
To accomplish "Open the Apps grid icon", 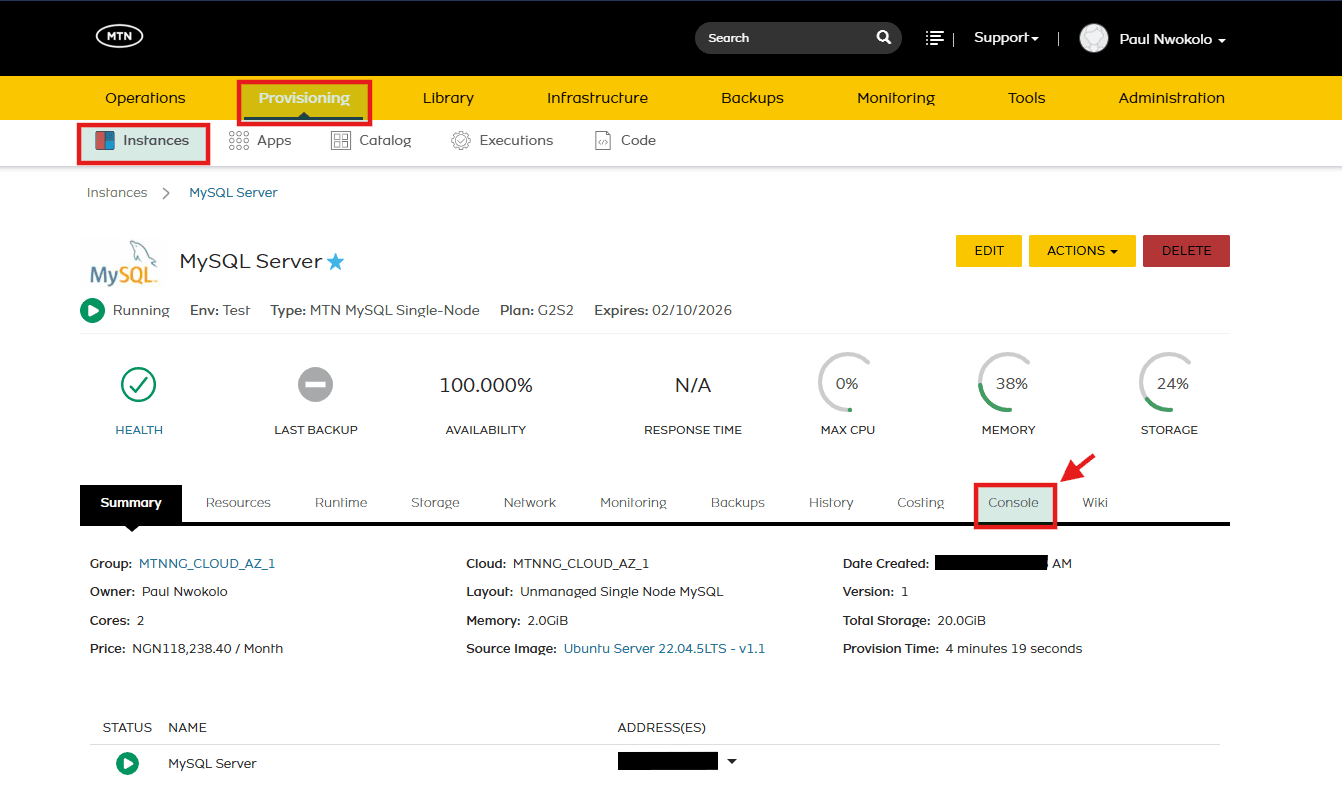I will click(x=239, y=141).
